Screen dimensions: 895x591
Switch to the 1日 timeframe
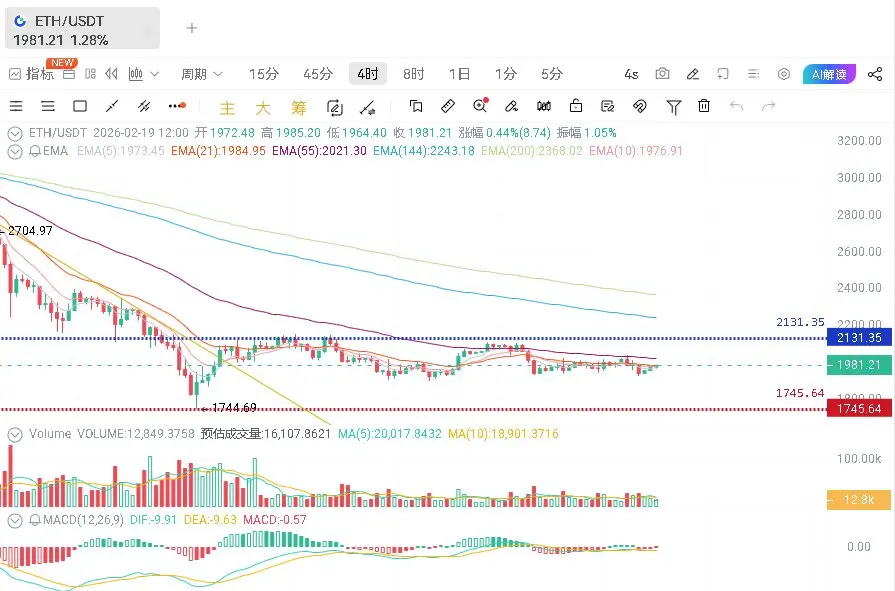pyautogui.click(x=459, y=74)
